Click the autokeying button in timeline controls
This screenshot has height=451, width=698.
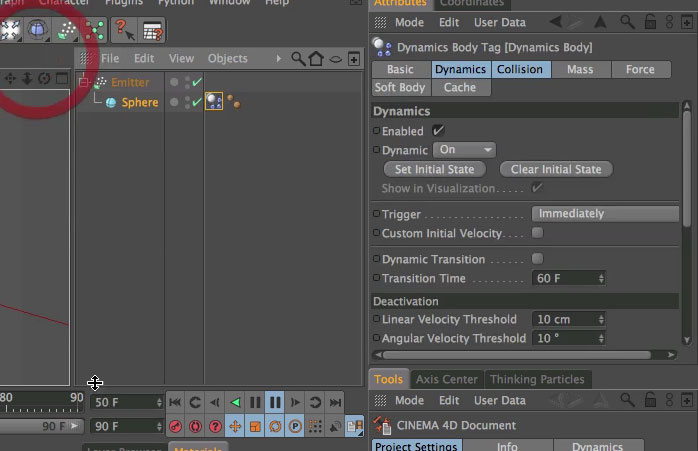tap(195, 427)
